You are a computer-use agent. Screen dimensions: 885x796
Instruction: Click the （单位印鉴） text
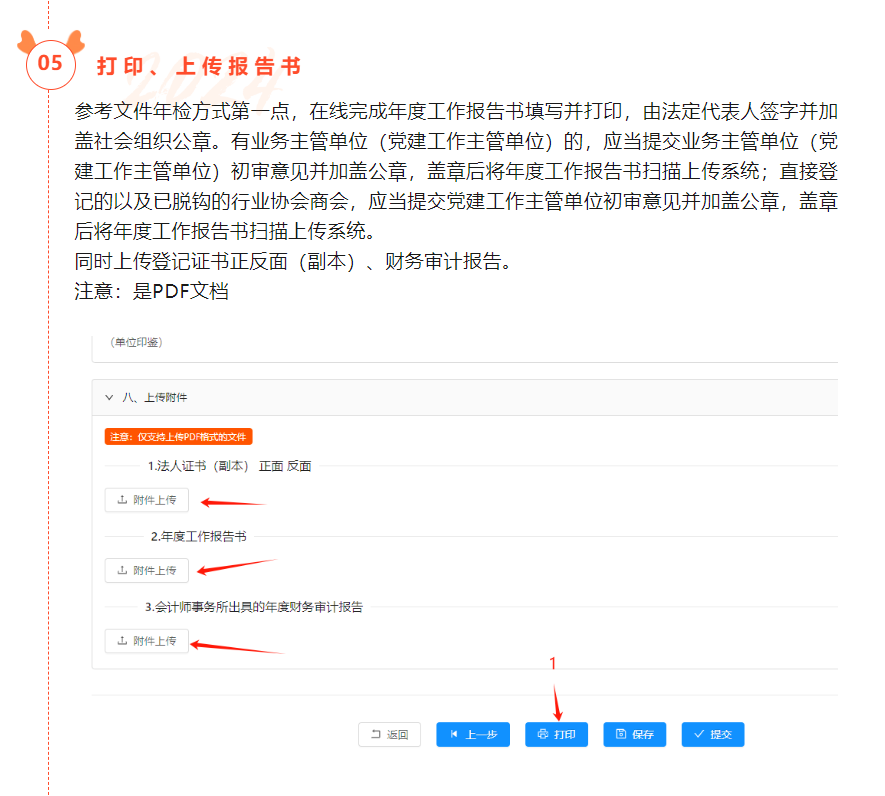pos(130,342)
